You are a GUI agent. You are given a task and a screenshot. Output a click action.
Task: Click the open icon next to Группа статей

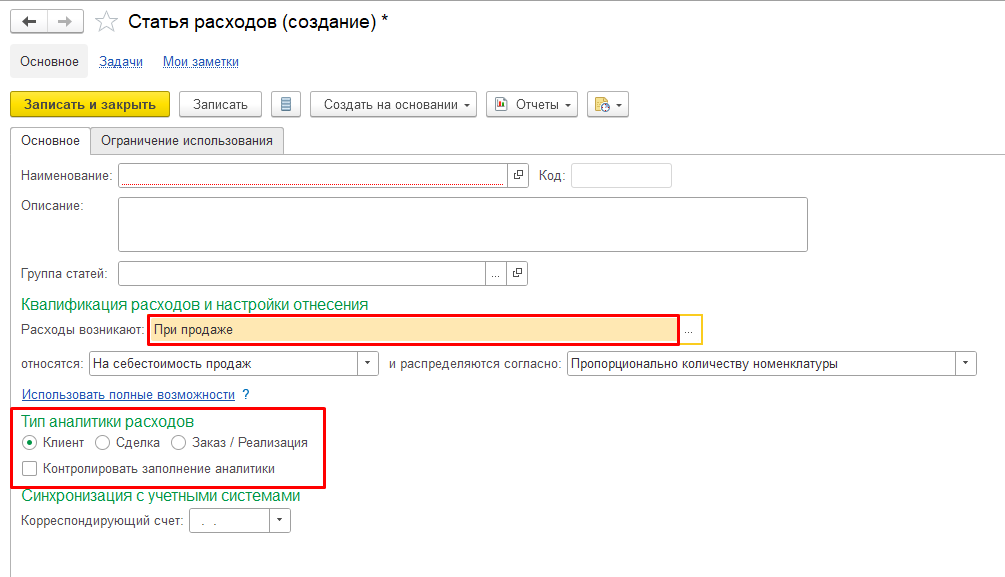tap(518, 273)
